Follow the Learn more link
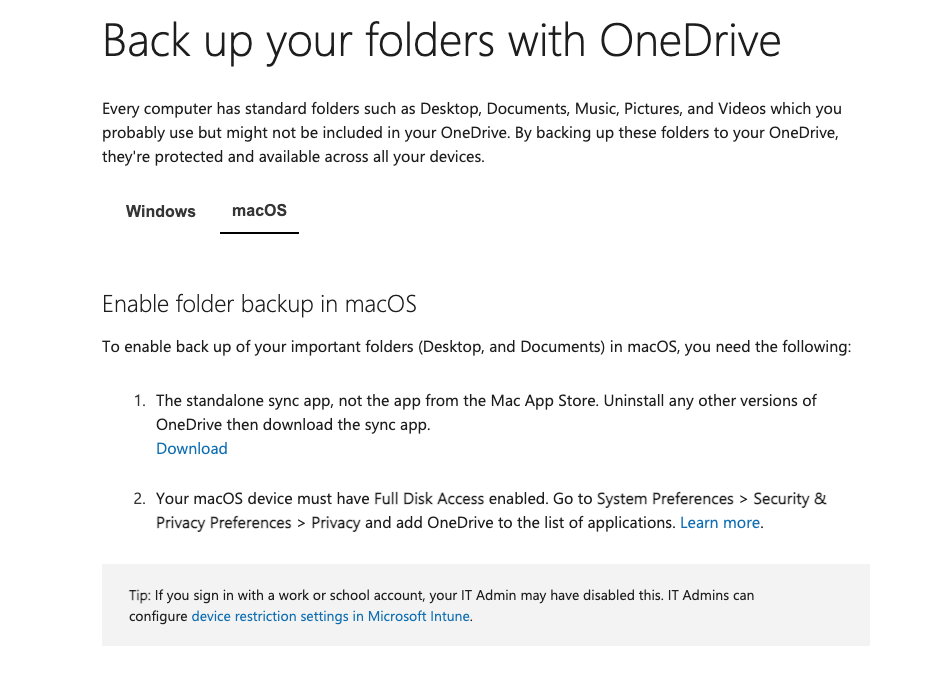The width and height of the screenshot is (937, 690). click(x=720, y=523)
